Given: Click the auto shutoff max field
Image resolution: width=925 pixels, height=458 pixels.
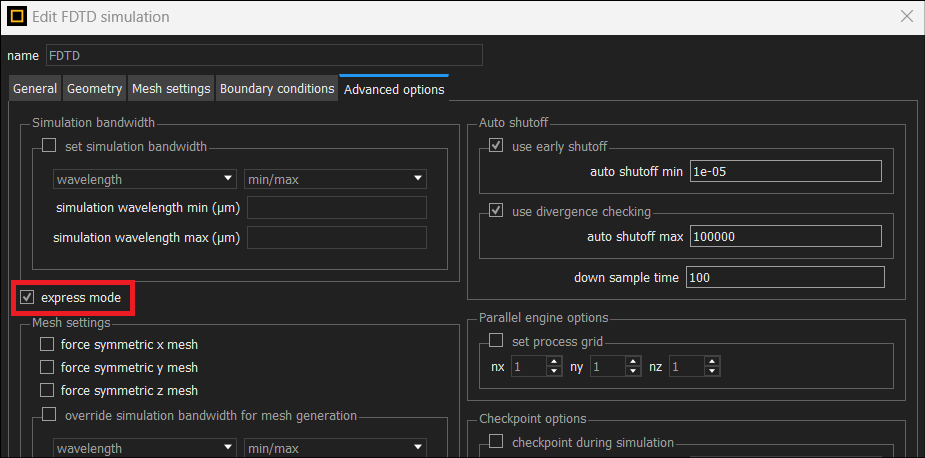Looking at the screenshot, I should (785, 237).
